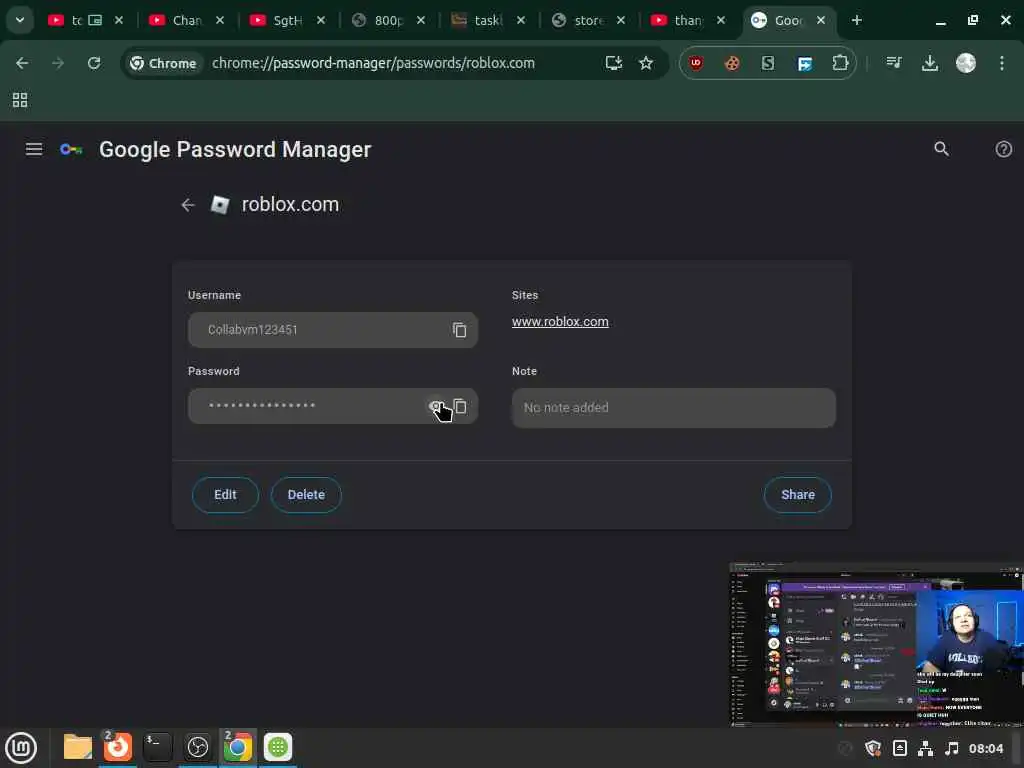1024x768 pixels.
Task: Open the Linux Mint start menu
Action: (21, 748)
